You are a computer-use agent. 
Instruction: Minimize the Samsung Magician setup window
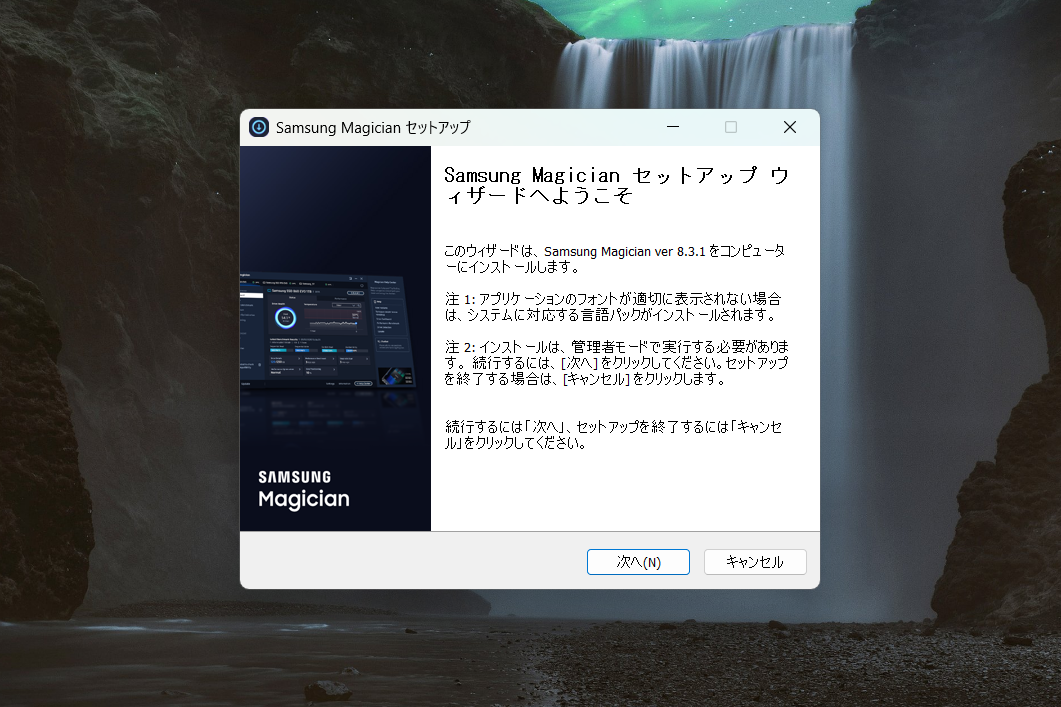(672, 127)
